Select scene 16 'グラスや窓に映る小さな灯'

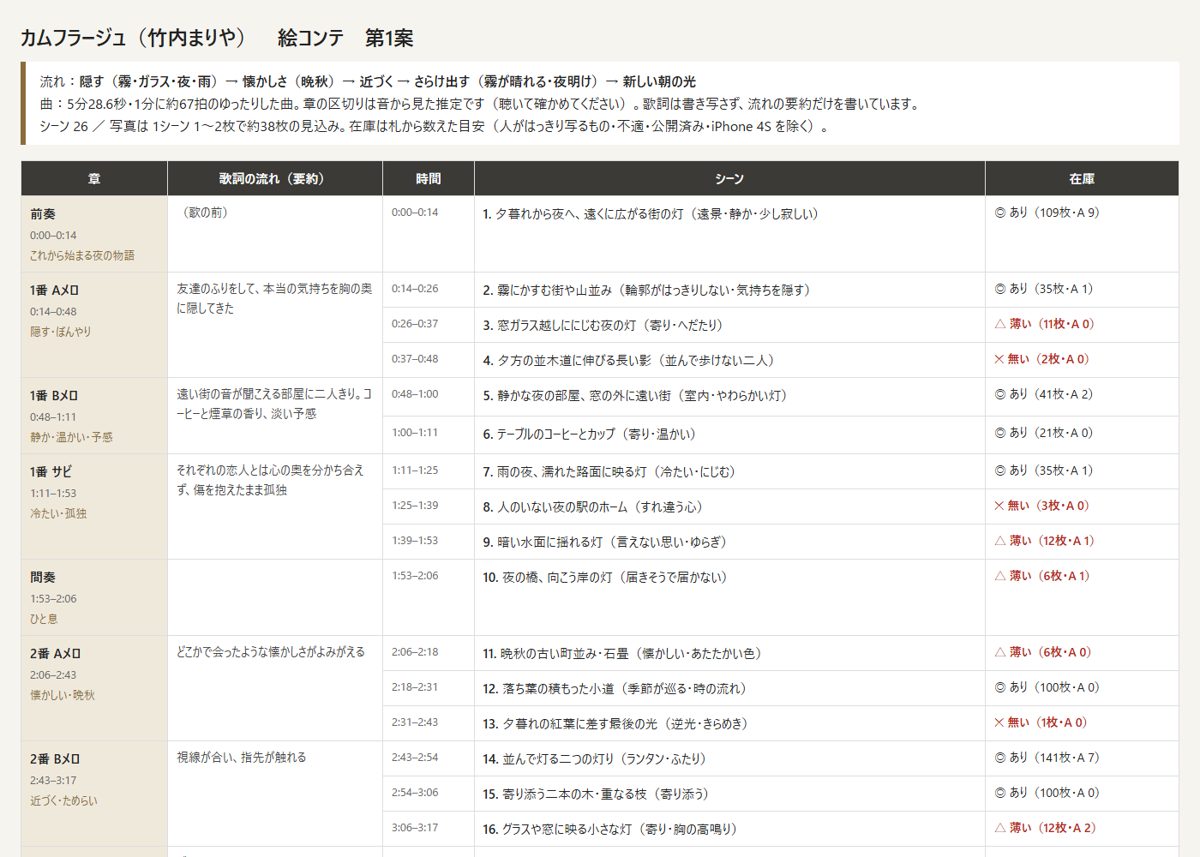click(730, 828)
